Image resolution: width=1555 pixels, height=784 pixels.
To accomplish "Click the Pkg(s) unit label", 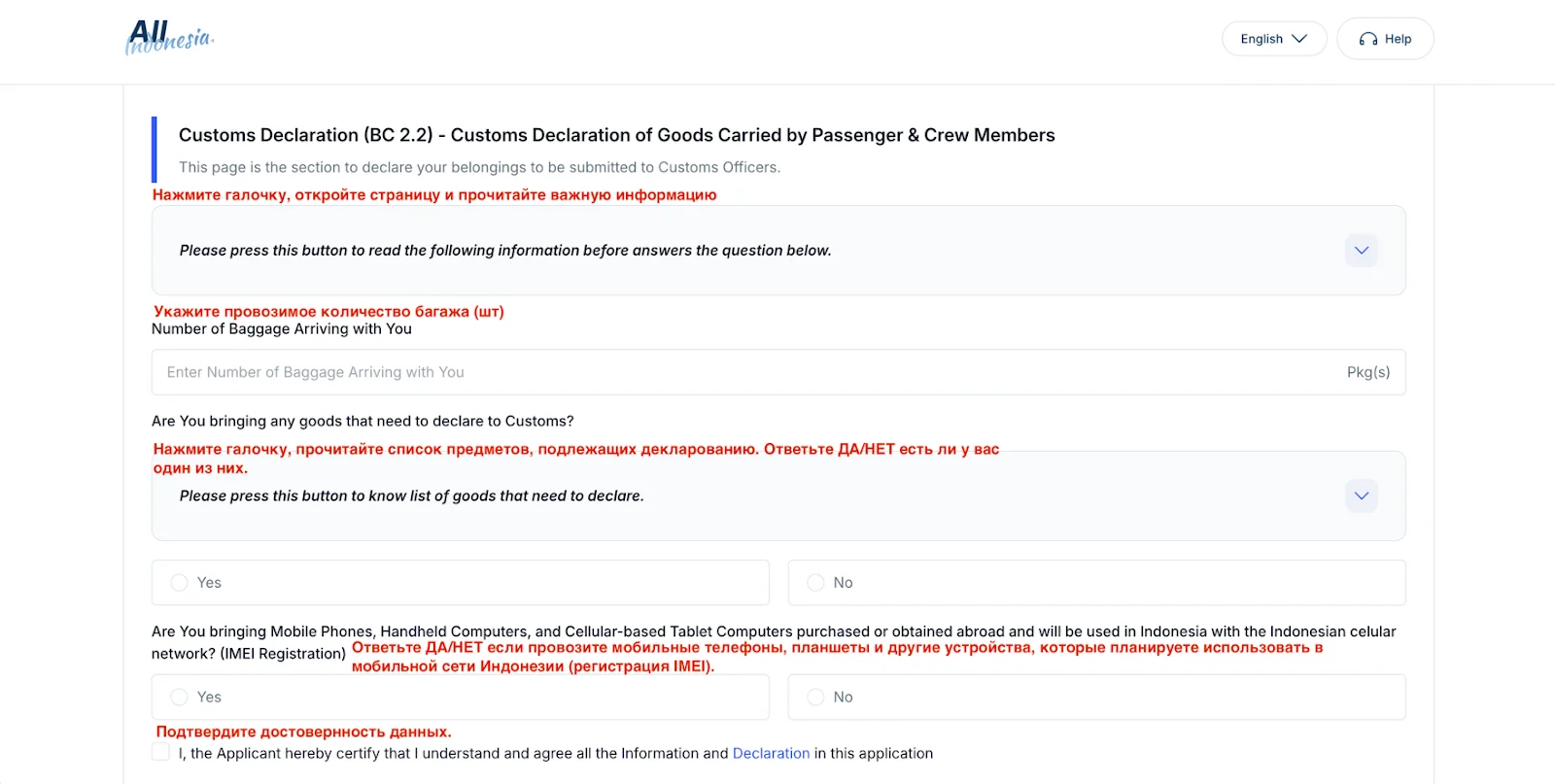I will [1367, 372].
